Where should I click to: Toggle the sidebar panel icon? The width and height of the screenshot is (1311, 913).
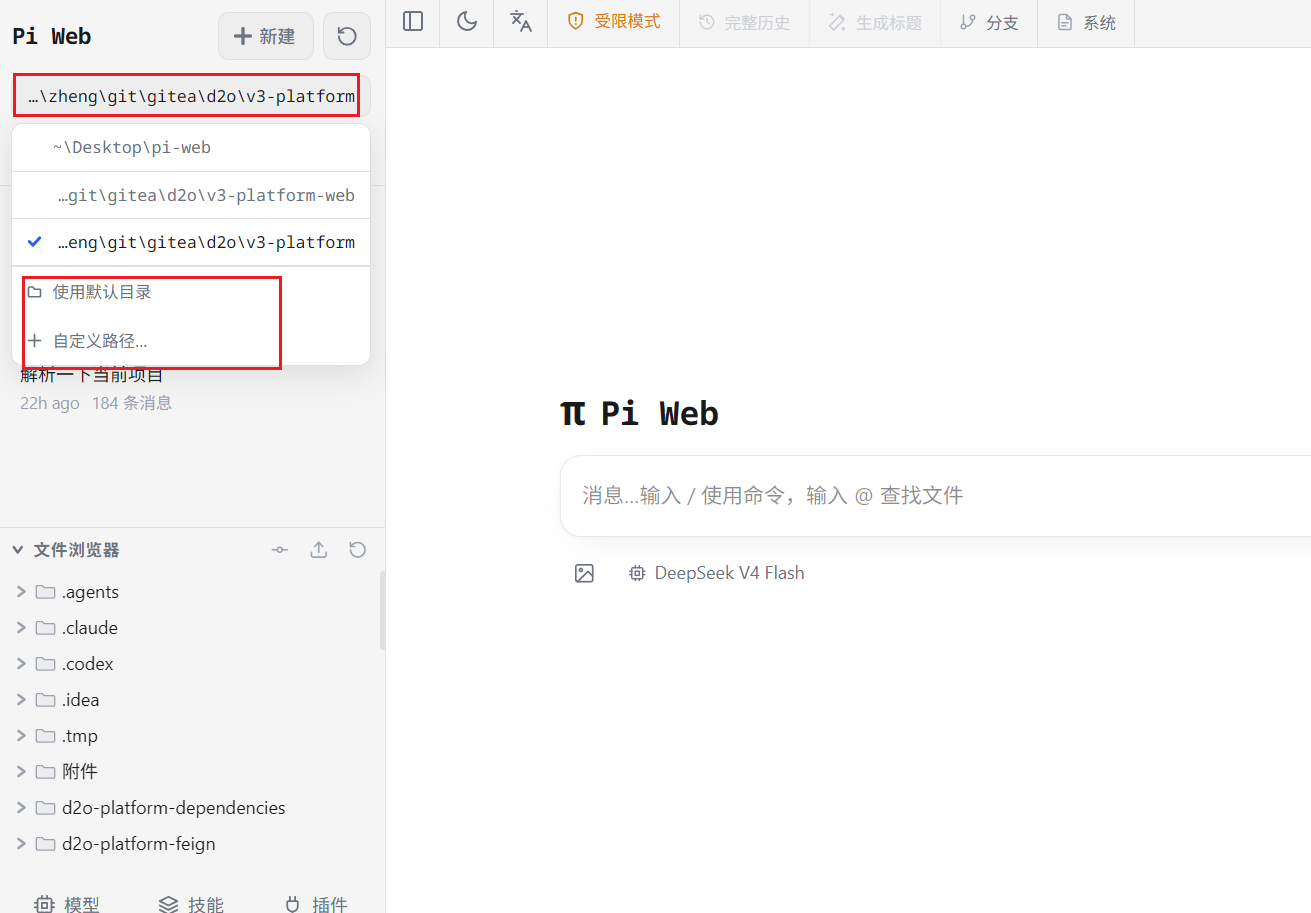pyautogui.click(x=413, y=22)
